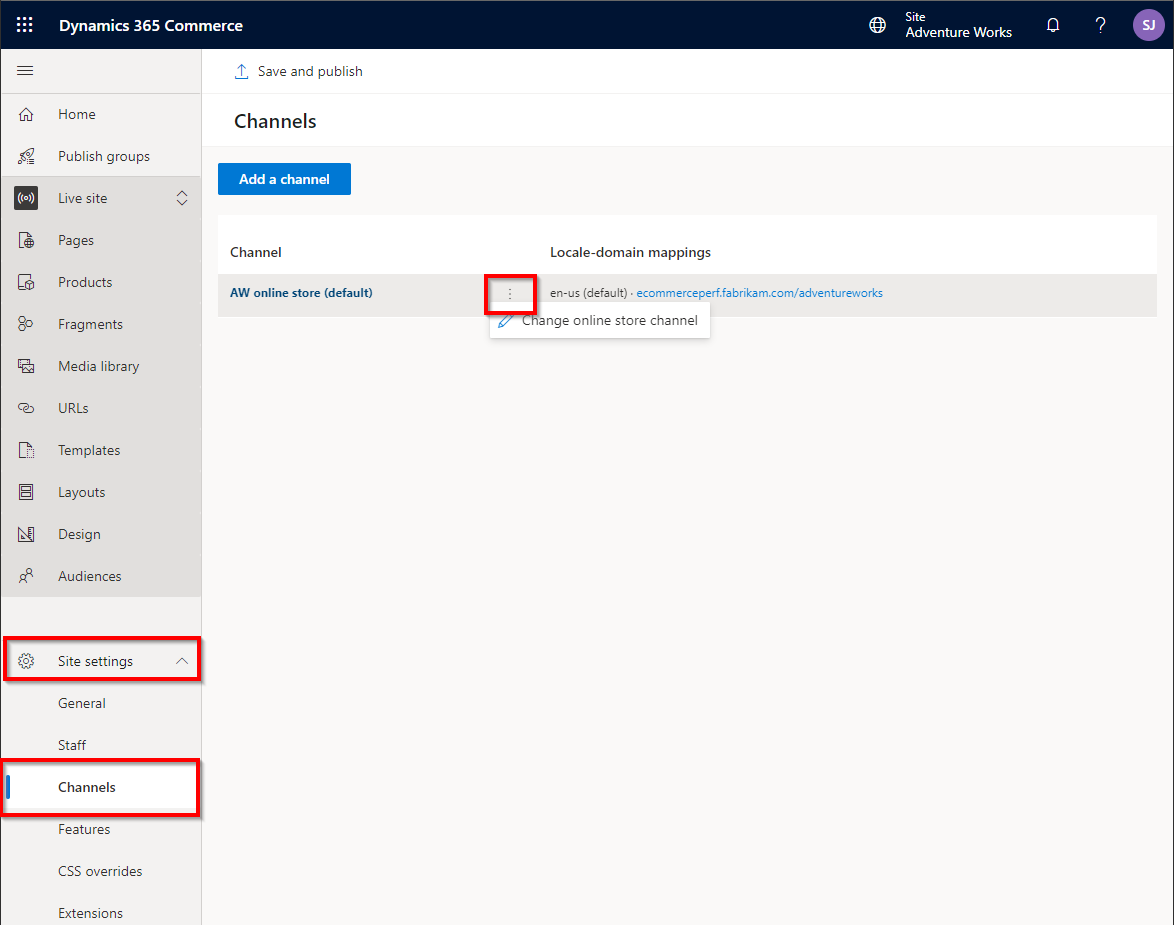
Task: Open the notifications bell icon
Action: pos(1052,24)
